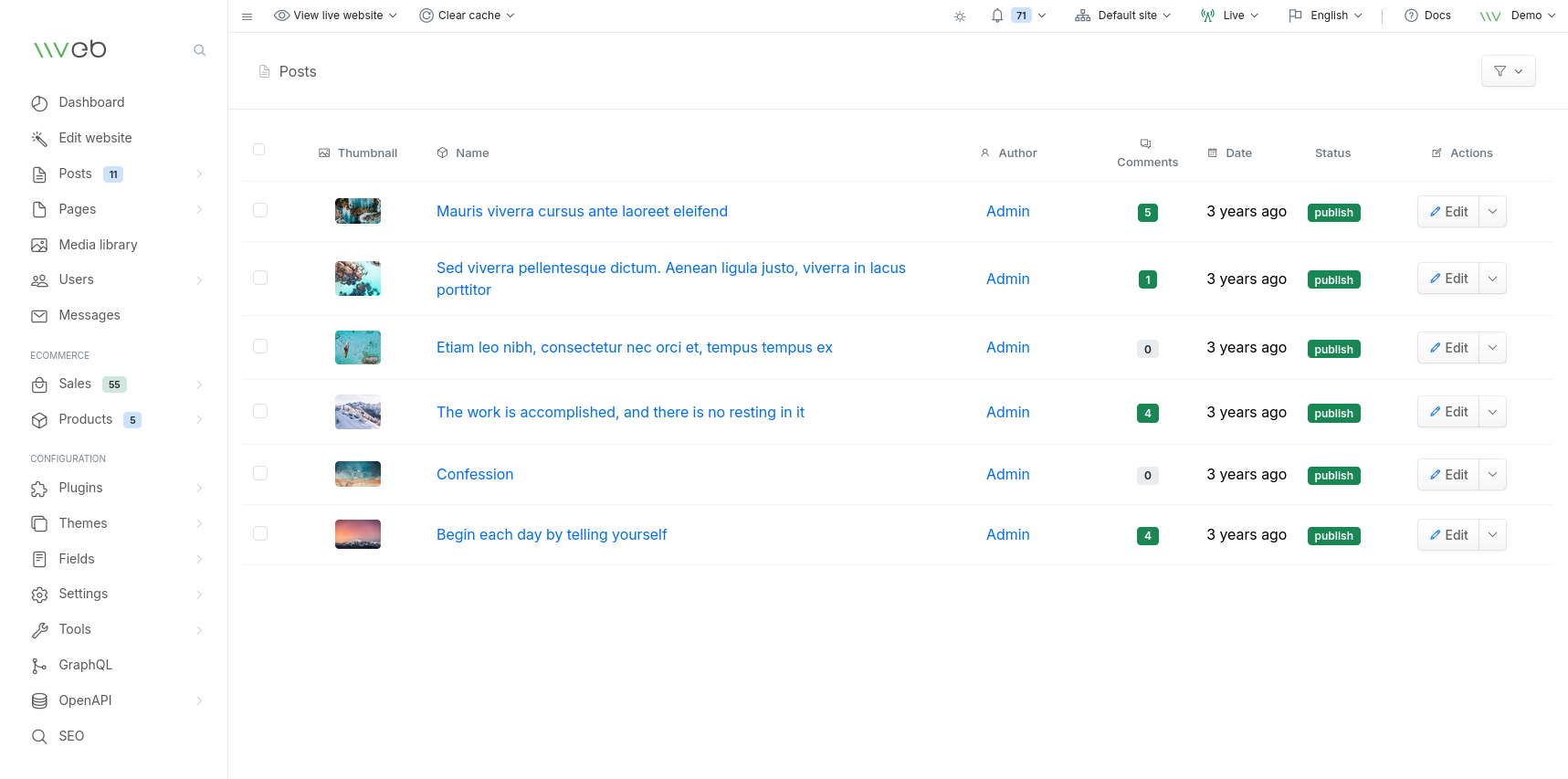Screen dimensions: 1568x779
Task: Toggle the hamburger sidebar menu icon
Action: [x=247, y=16]
